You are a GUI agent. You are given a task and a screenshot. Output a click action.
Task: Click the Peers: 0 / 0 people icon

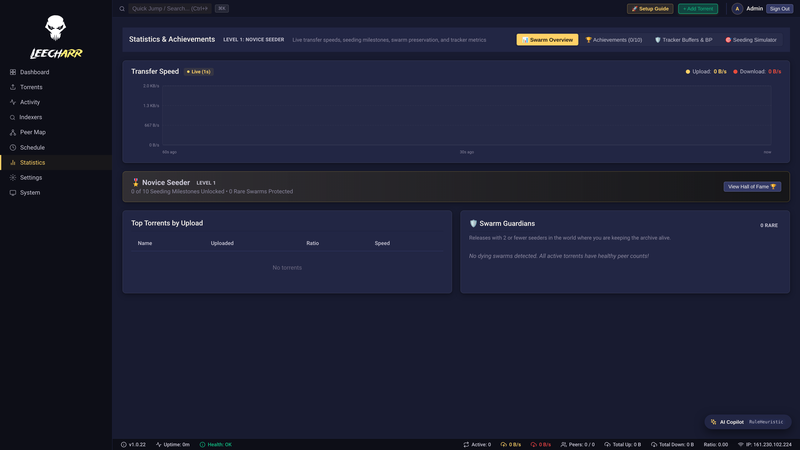pyautogui.click(x=564, y=445)
